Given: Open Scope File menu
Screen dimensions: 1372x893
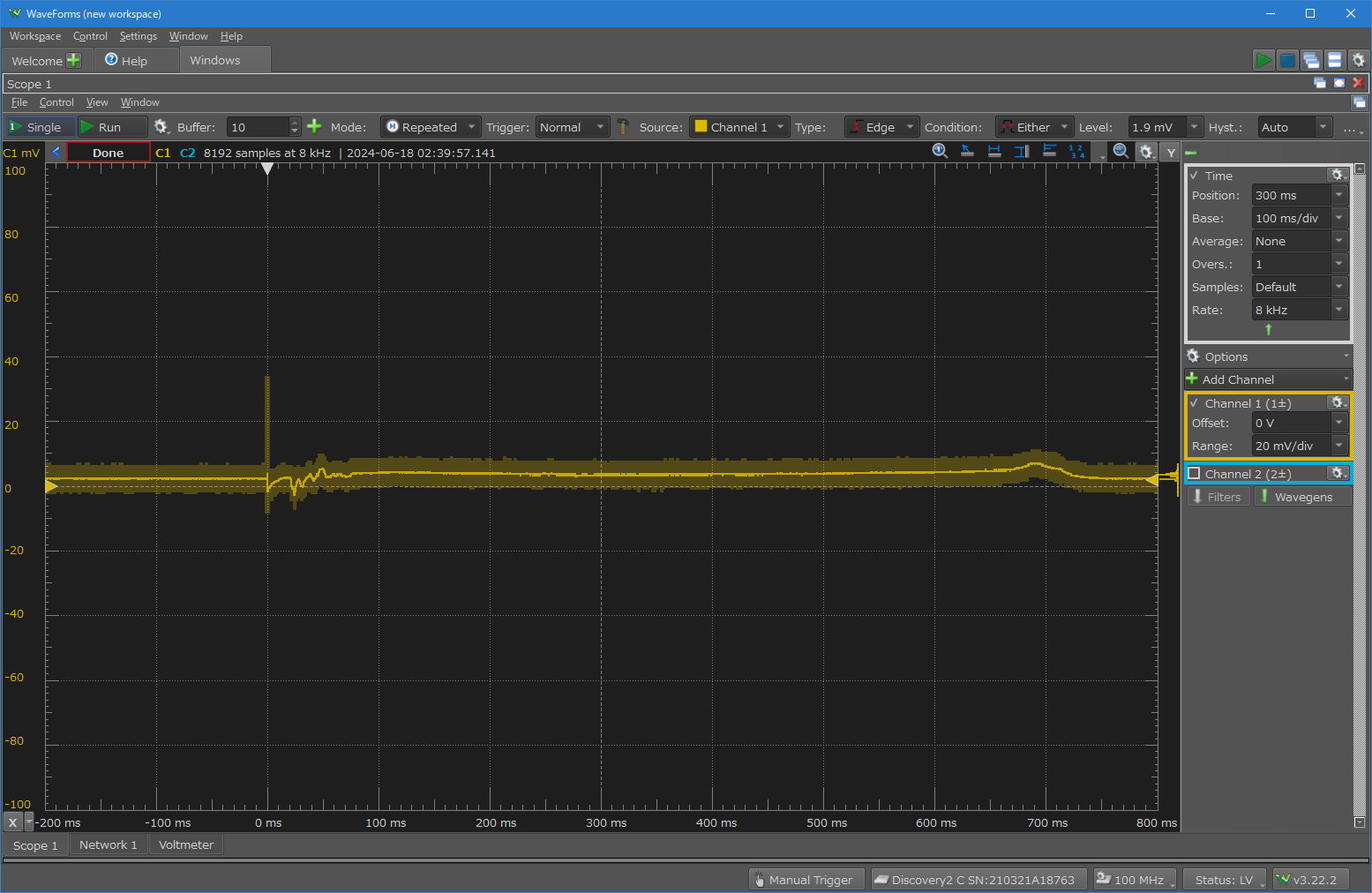Looking at the screenshot, I should click(x=19, y=102).
